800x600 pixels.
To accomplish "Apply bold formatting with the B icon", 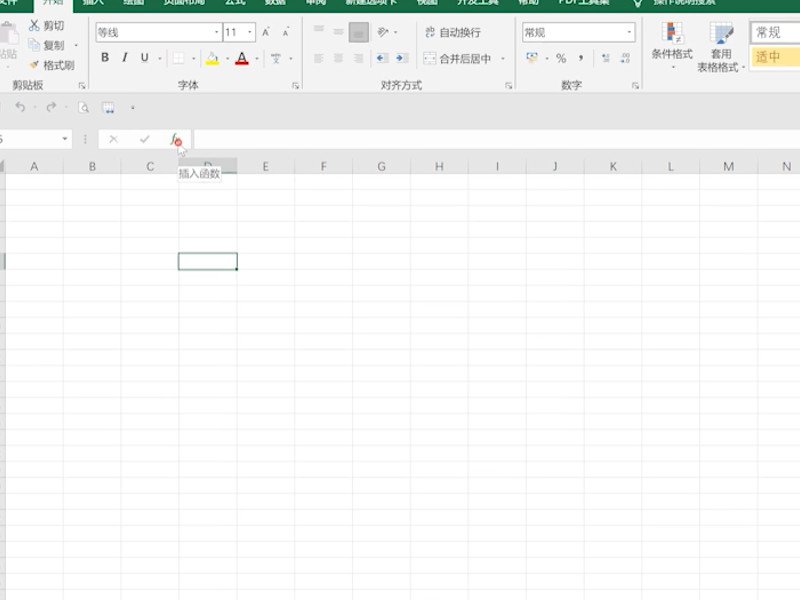I will pos(104,58).
